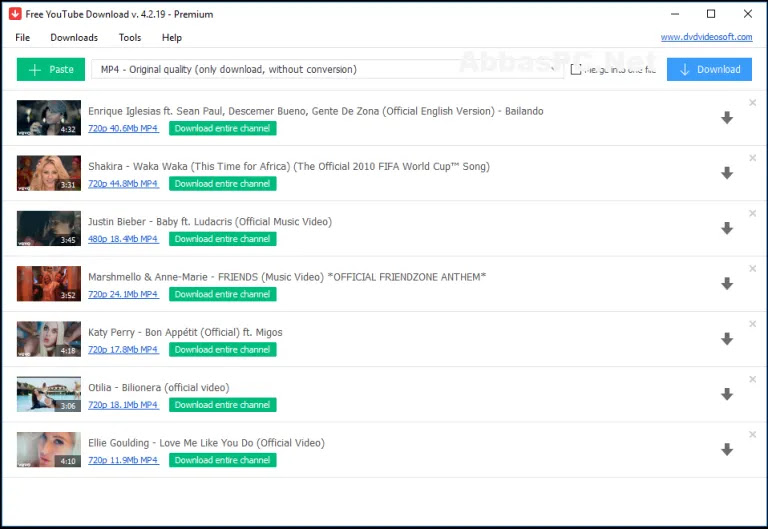The width and height of the screenshot is (768, 529).
Task: Remove Otilia Bilionera from the list
Action: pos(752,380)
